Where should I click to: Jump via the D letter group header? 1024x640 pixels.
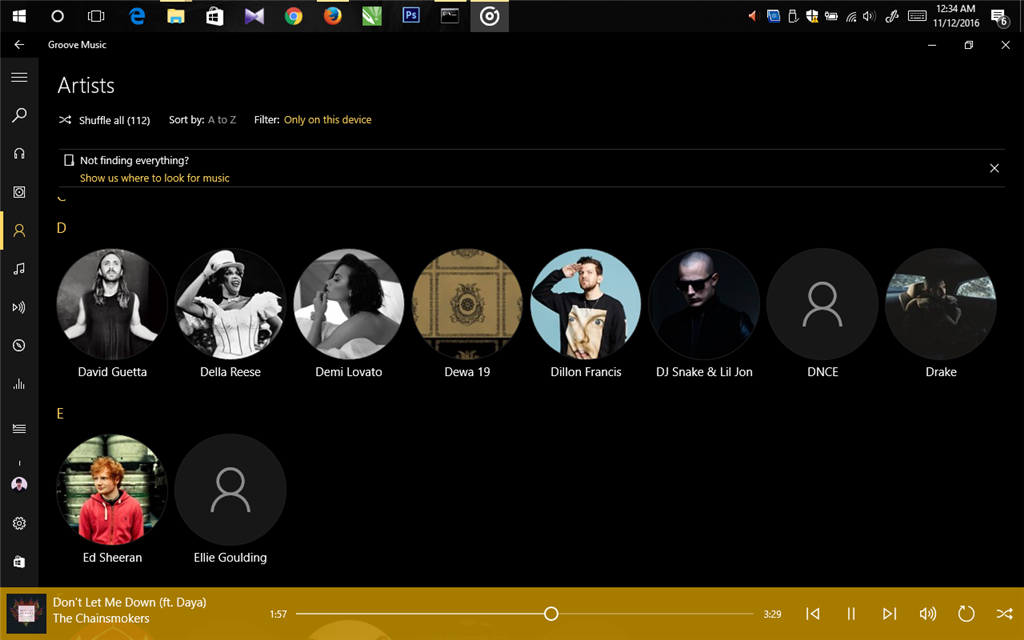(61, 228)
